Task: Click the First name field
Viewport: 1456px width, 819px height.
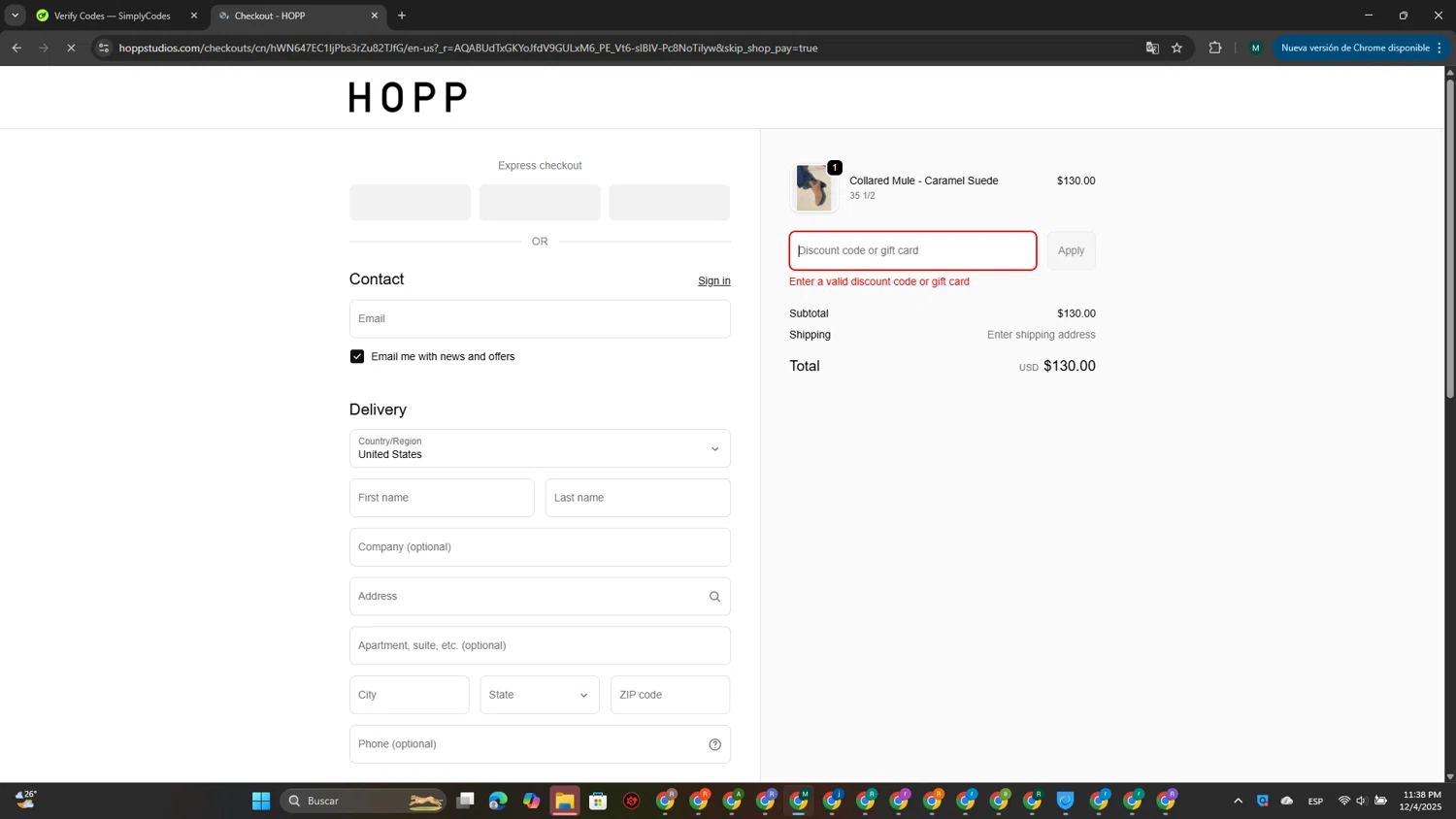Action: (x=442, y=498)
